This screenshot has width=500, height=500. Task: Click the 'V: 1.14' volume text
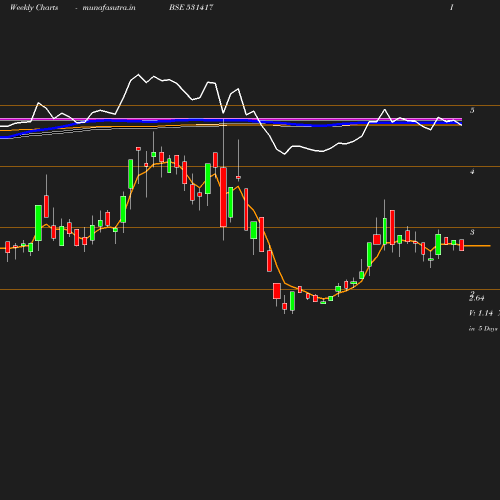(481, 313)
